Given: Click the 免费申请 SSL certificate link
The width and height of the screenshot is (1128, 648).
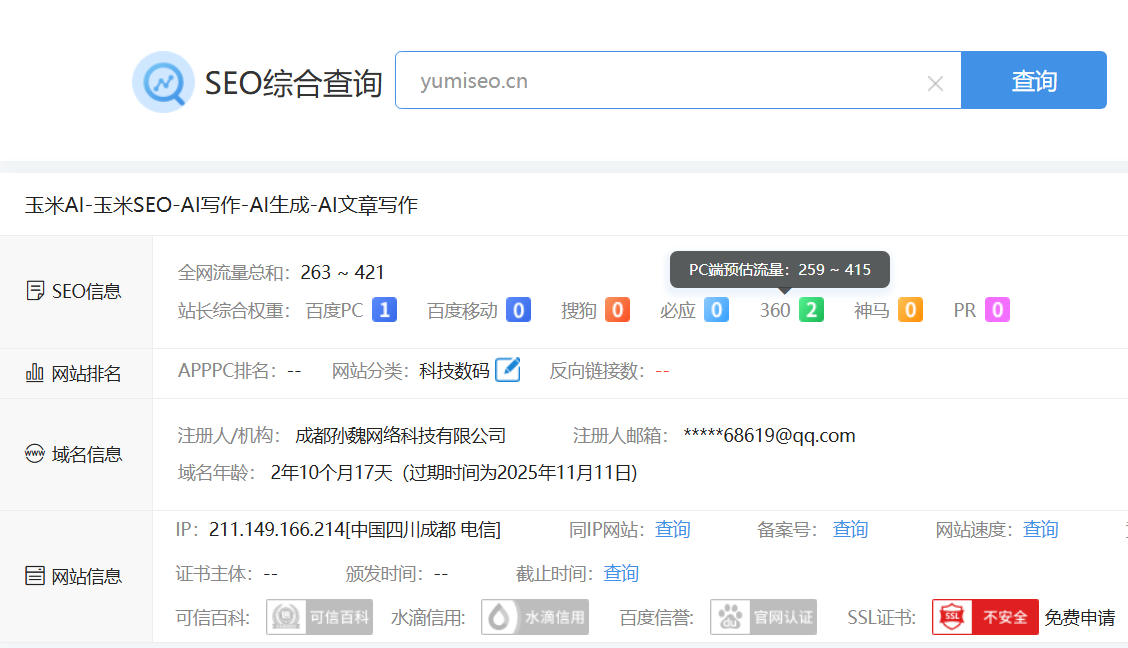Looking at the screenshot, I should (1080, 617).
